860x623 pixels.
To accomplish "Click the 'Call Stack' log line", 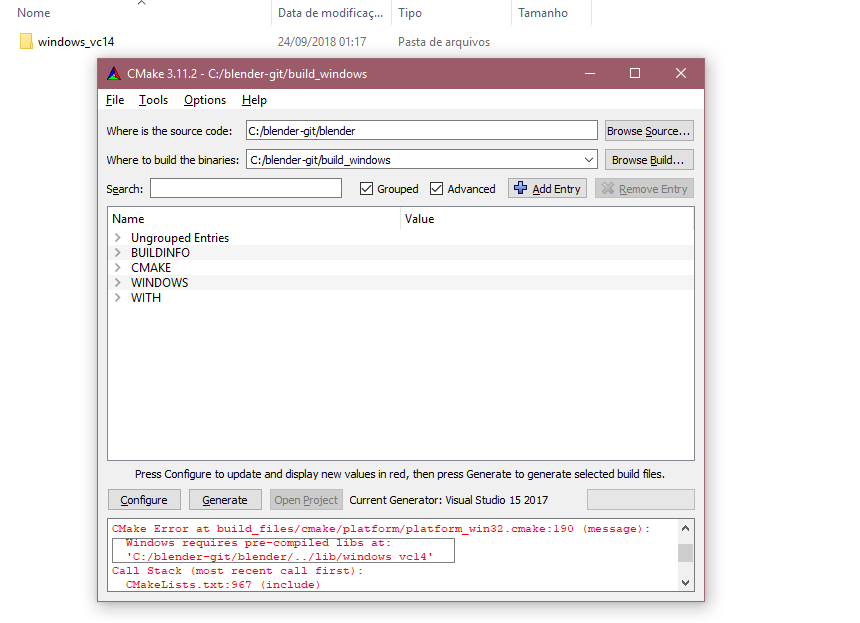I will (237, 571).
